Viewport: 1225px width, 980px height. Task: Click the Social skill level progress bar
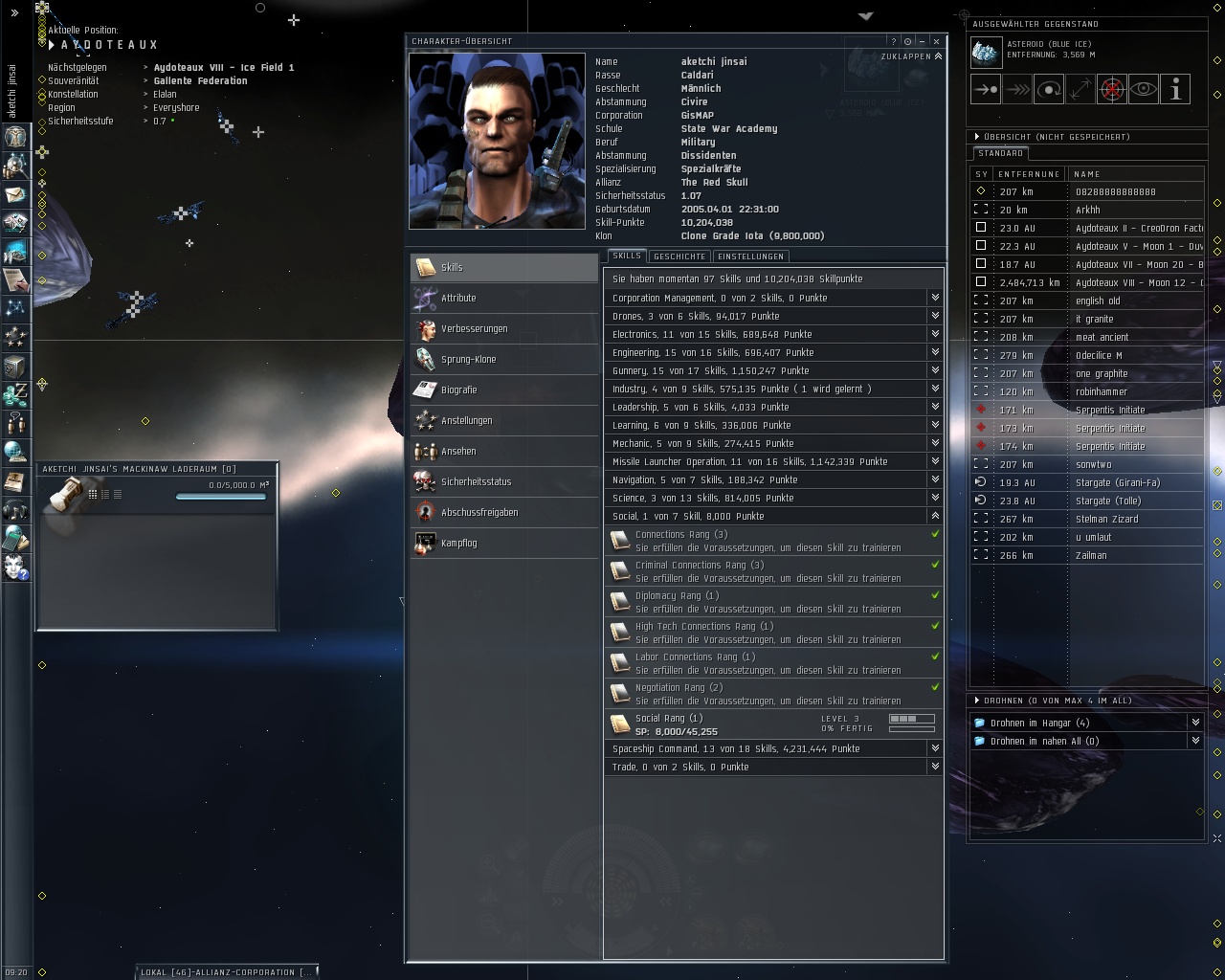pyautogui.click(x=912, y=719)
